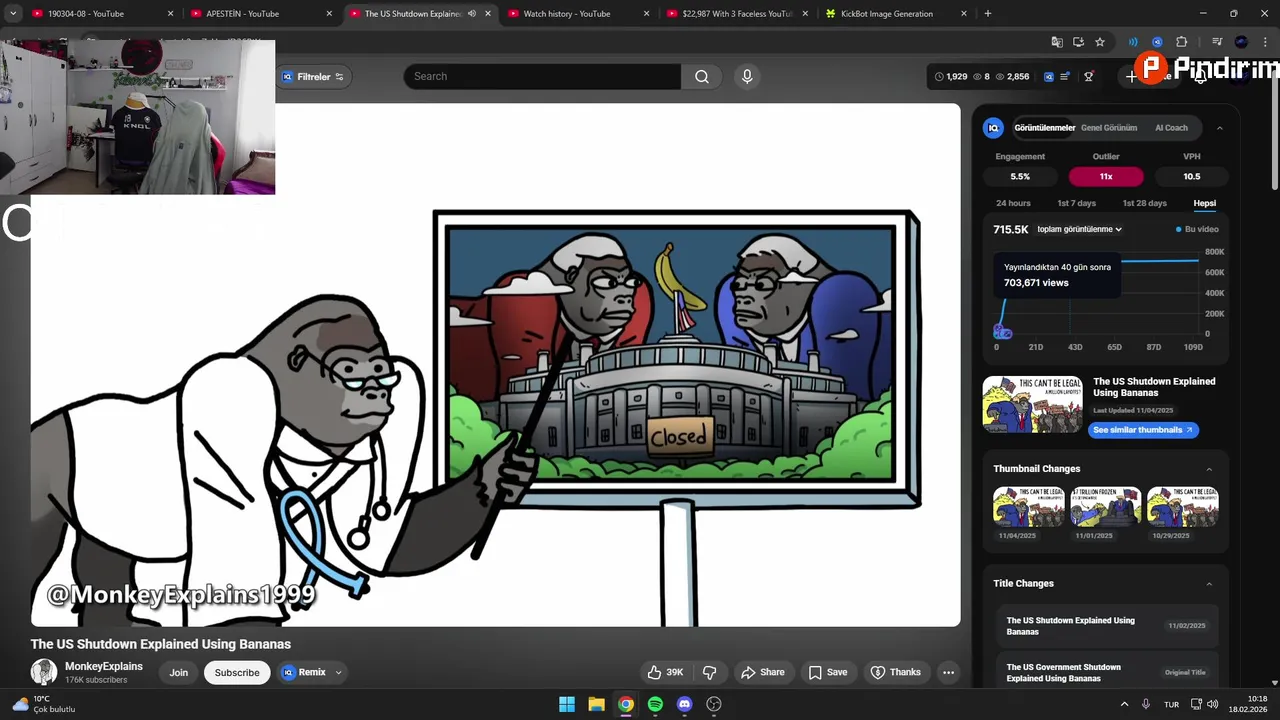This screenshot has height=720, width=1280.
Task: Select the 11/01/2025 thumbnail version
Action: (x=1106, y=507)
